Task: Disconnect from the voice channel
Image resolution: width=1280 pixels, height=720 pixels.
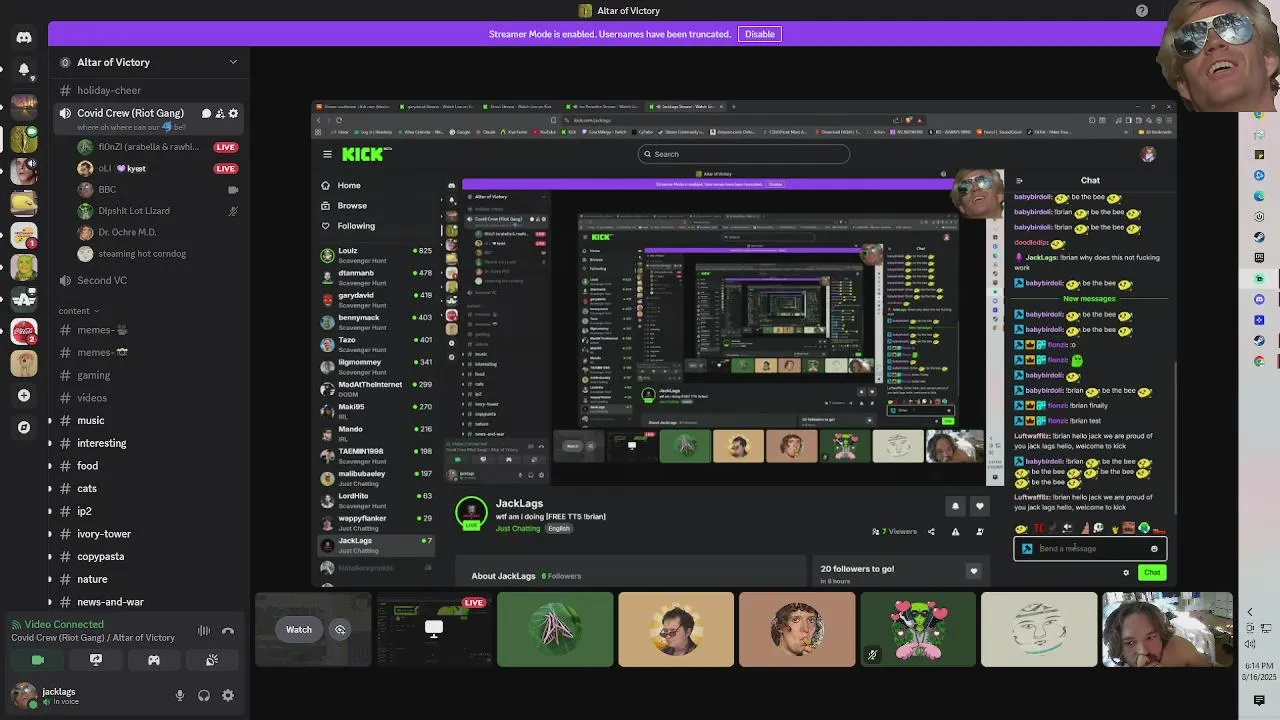Action: (228, 631)
